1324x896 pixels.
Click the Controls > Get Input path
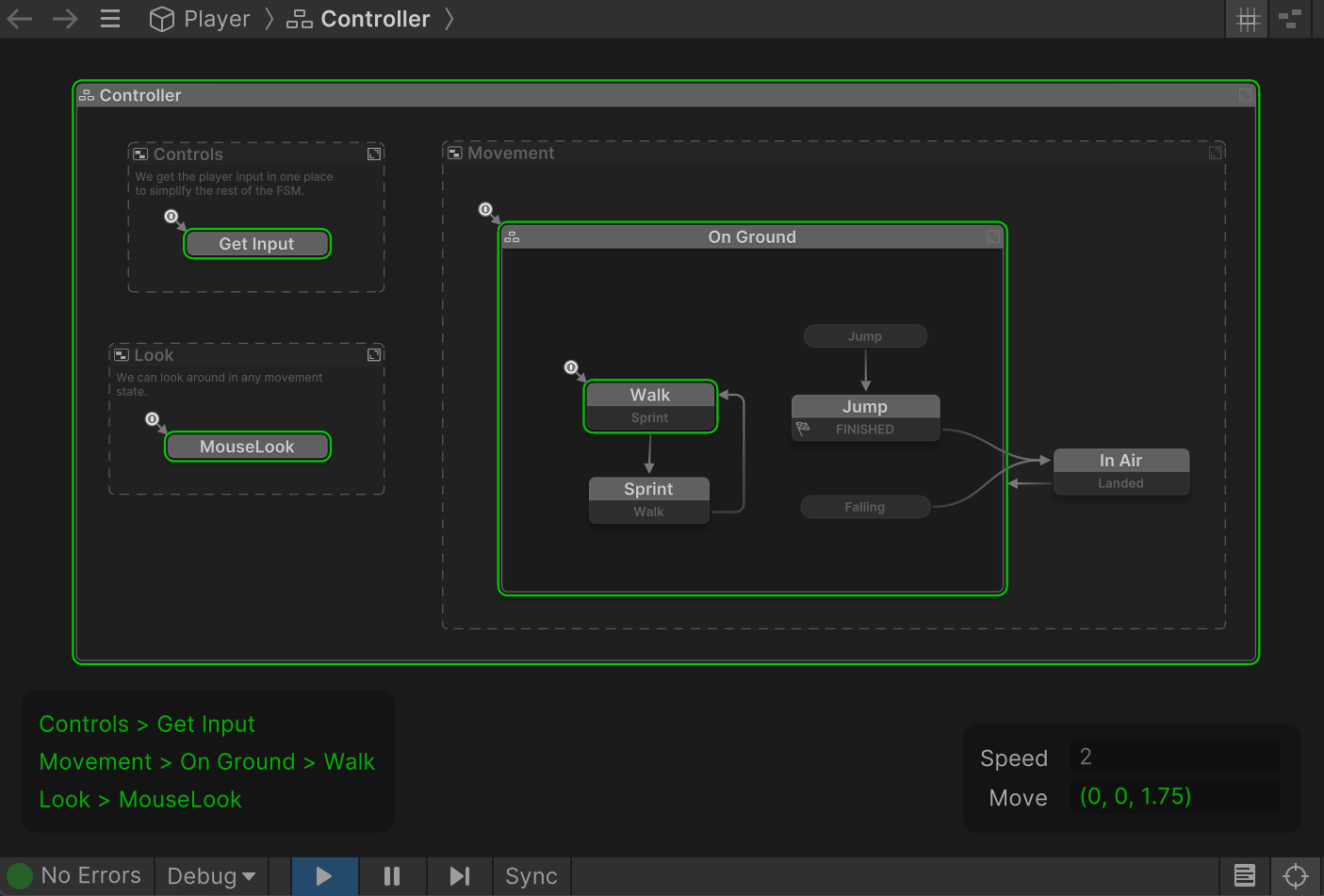[x=147, y=724]
